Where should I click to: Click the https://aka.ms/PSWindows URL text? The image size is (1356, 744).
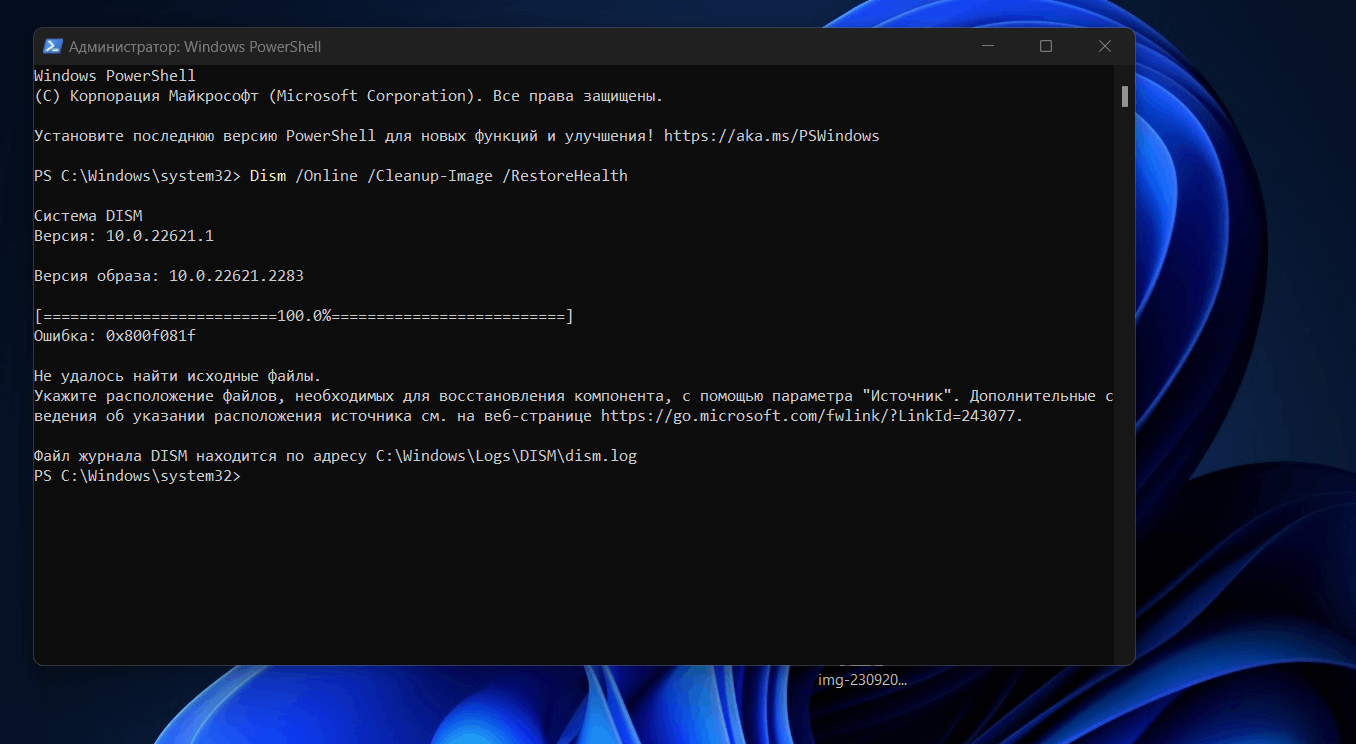pyautogui.click(x=771, y=136)
